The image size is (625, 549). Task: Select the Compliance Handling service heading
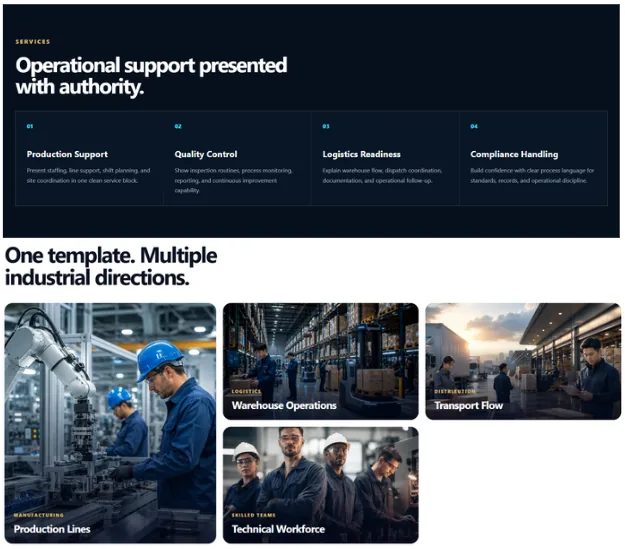(514, 154)
